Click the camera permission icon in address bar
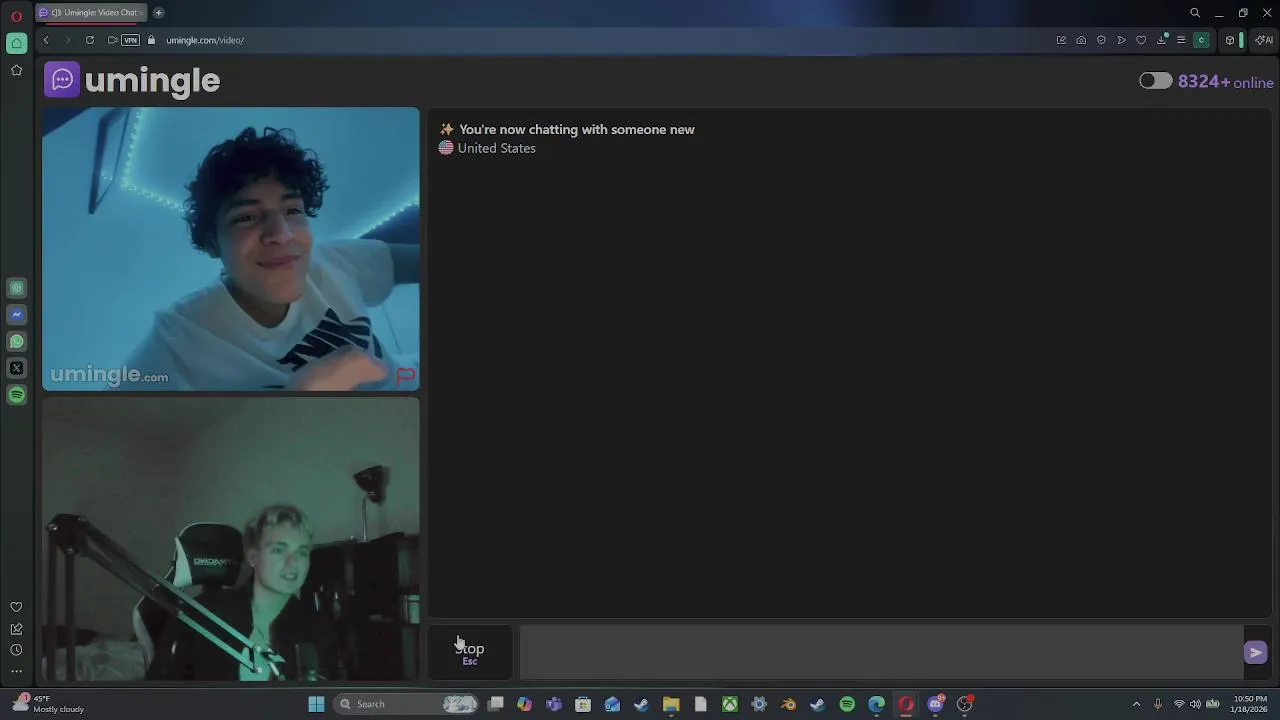Viewport: 1280px width, 720px height. [112, 40]
